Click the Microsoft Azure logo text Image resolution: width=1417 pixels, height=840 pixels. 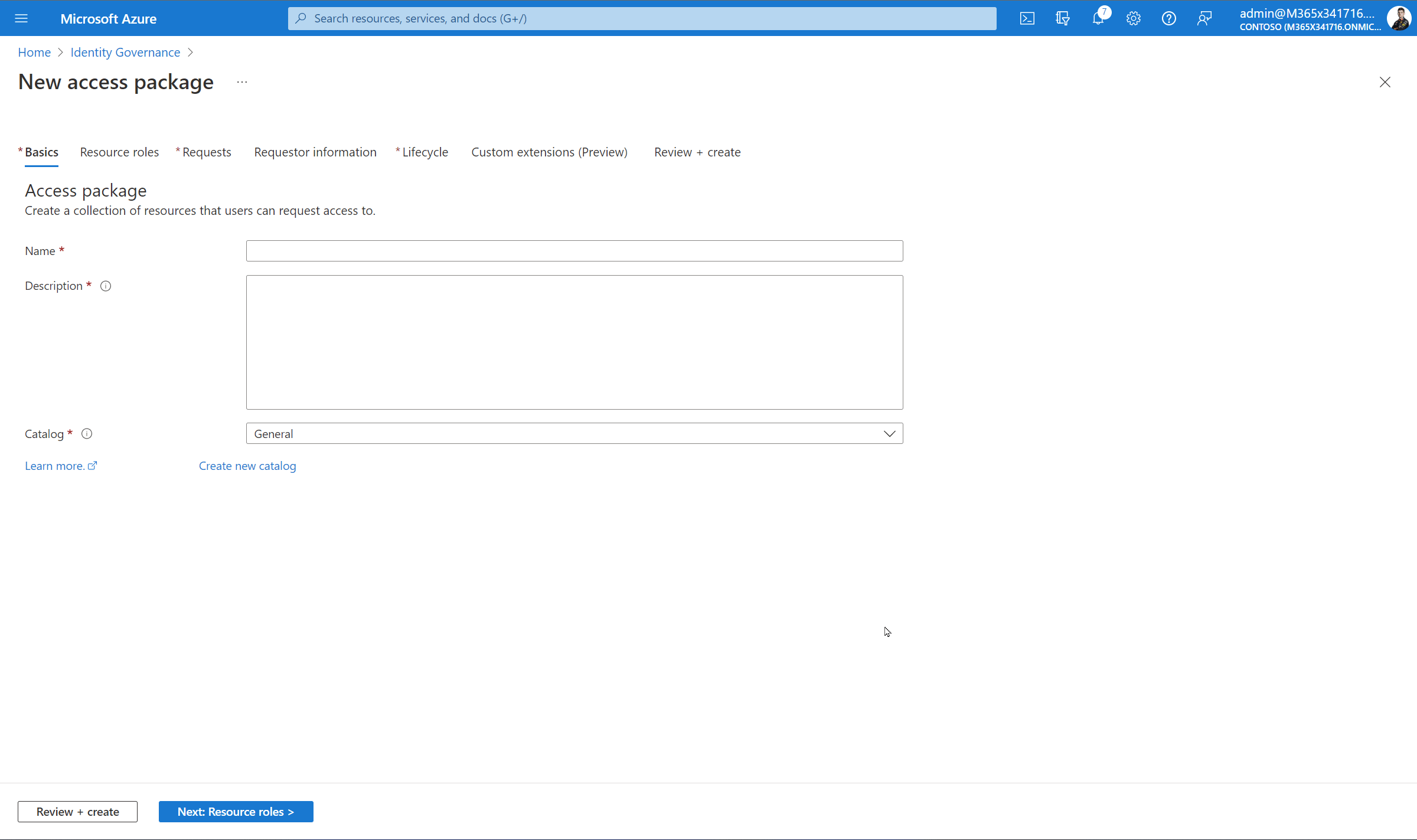click(x=109, y=19)
